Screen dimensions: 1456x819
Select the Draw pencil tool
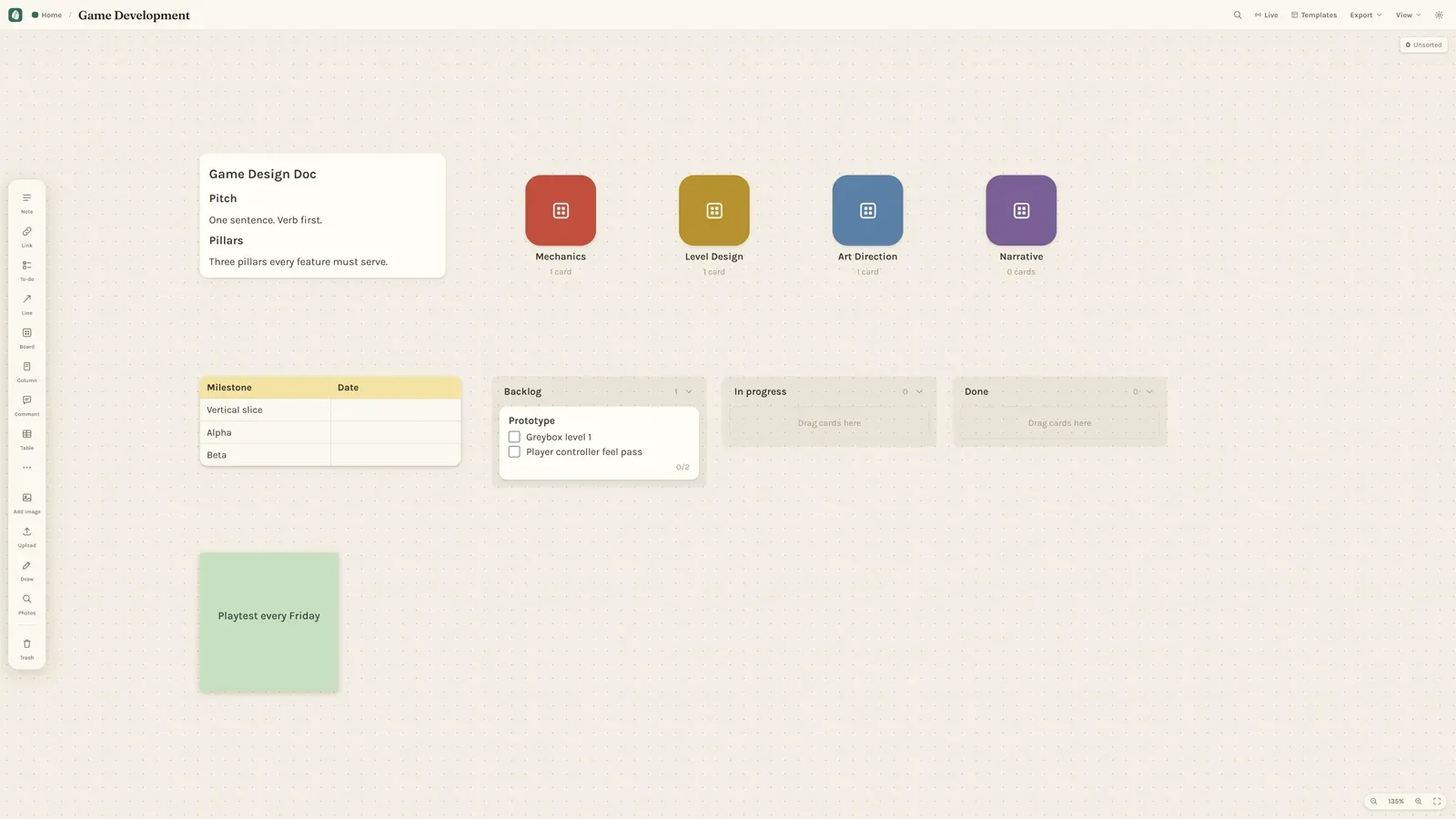(x=26, y=570)
